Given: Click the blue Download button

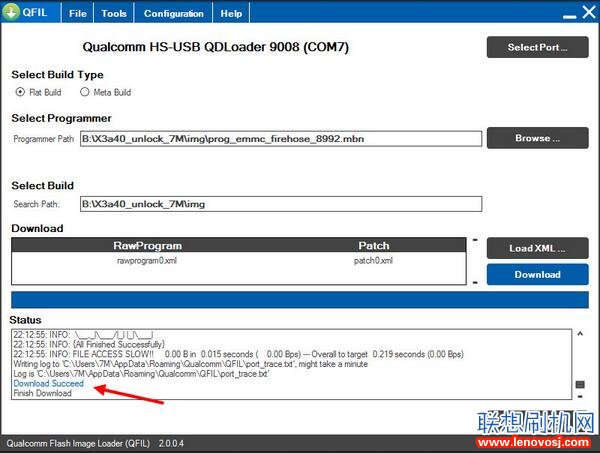Looking at the screenshot, I should tap(537, 274).
